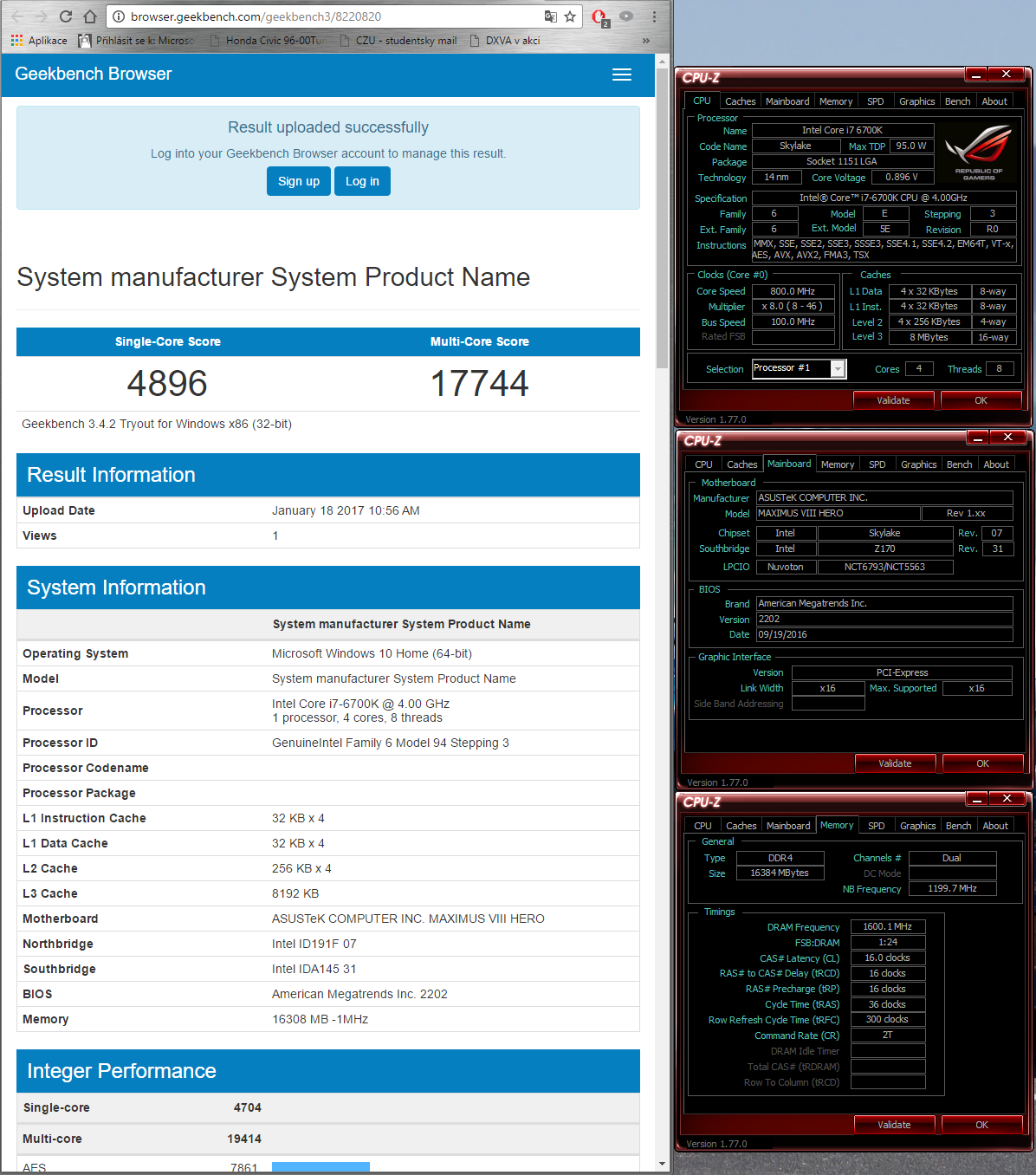The height and width of the screenshot is (1175, 1036).
Task: Click the Log in button
Action: [362, 181]
